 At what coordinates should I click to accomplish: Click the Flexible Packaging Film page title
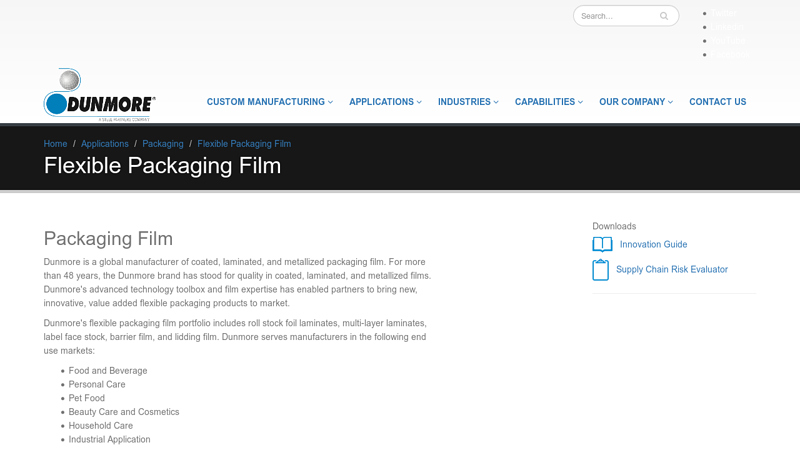pyautogui.click(x=162, y=166)
